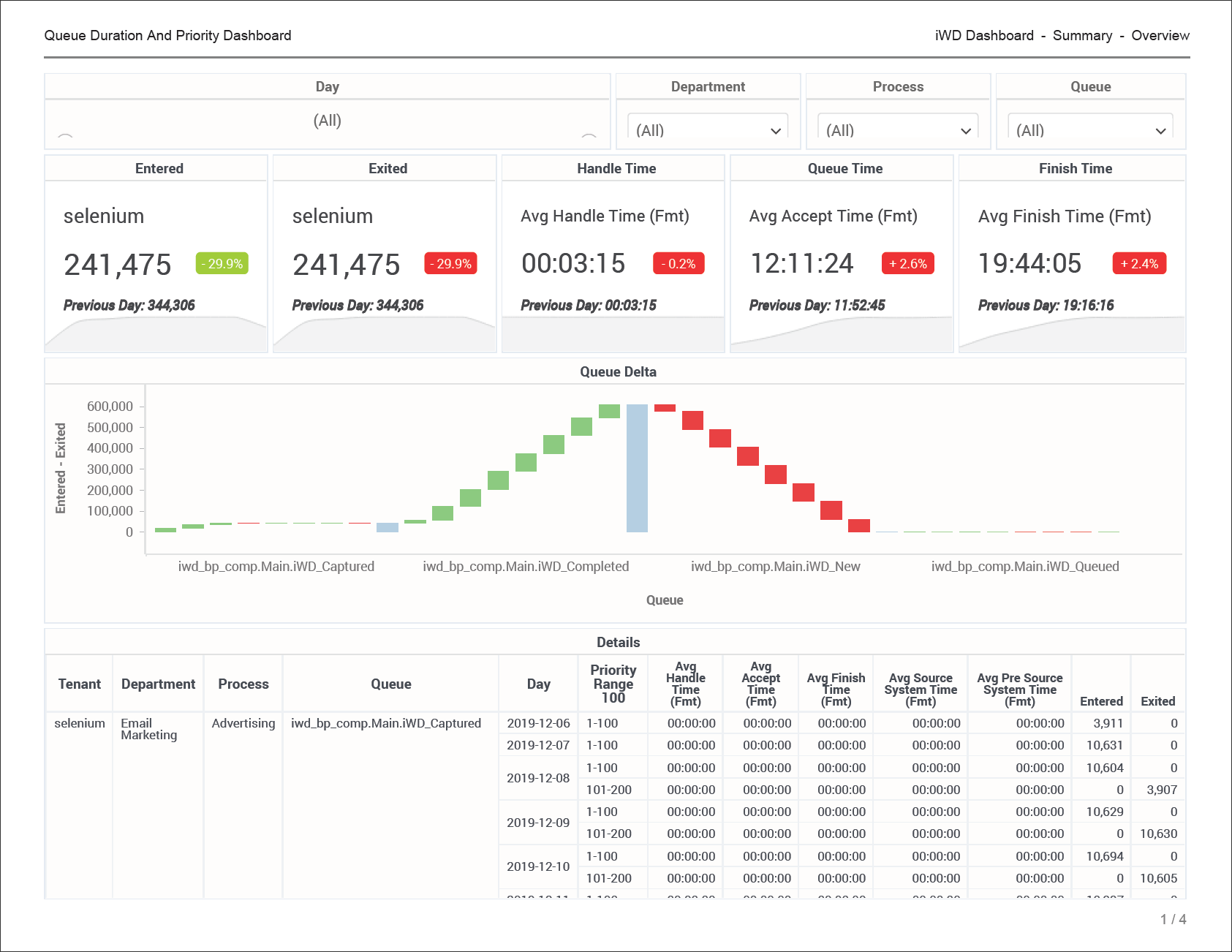
Task: Click the Priority Range 100 column header
Action: 613,684
